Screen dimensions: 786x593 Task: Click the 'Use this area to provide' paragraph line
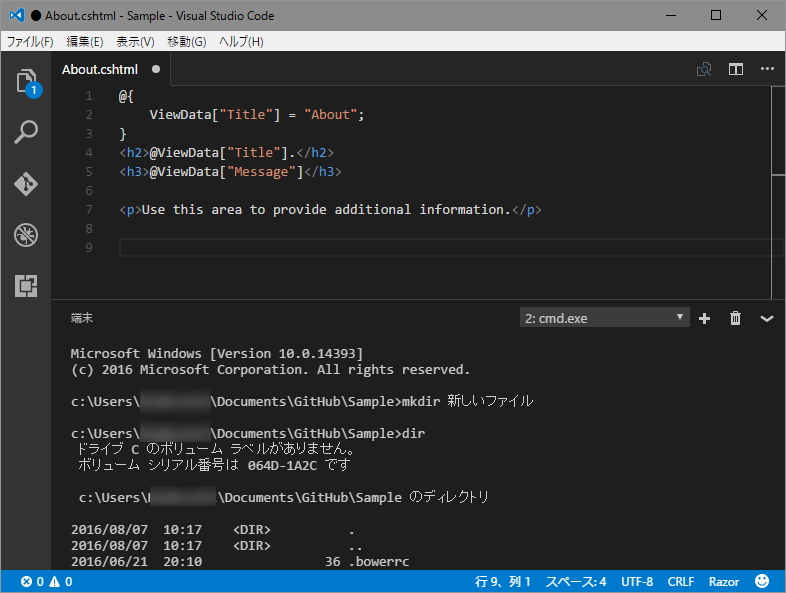(x=330, y=210)
